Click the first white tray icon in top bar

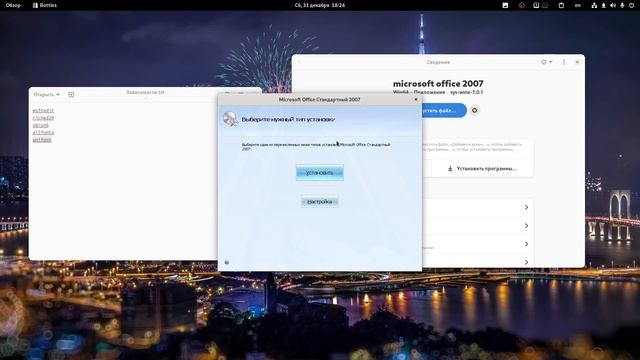coord(505,5)
